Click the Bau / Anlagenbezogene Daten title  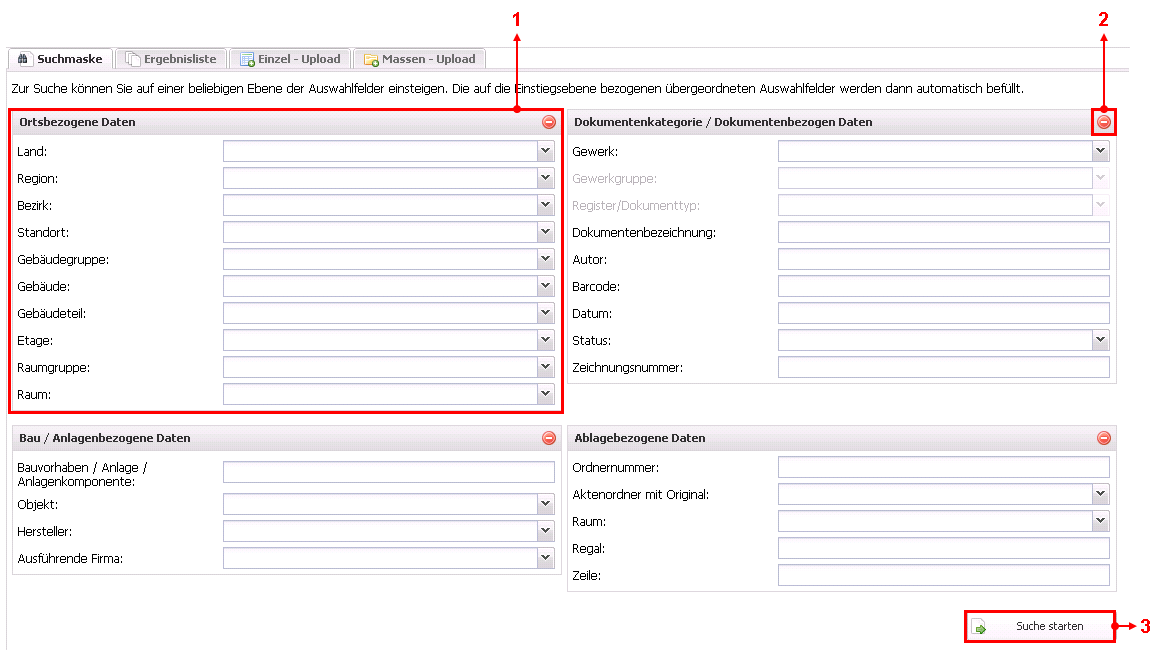click(x=105, y=438)
